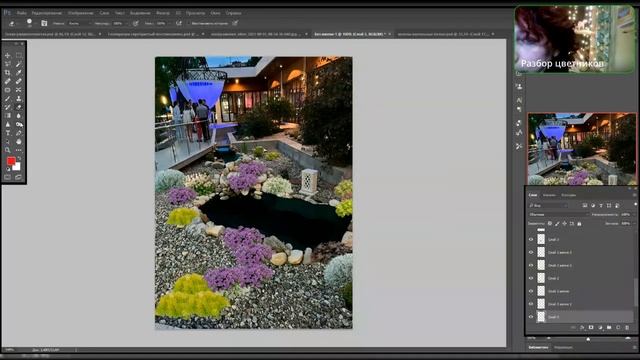Select the Magic Wand tool
The image size is (640, 360).
(19, 64)
